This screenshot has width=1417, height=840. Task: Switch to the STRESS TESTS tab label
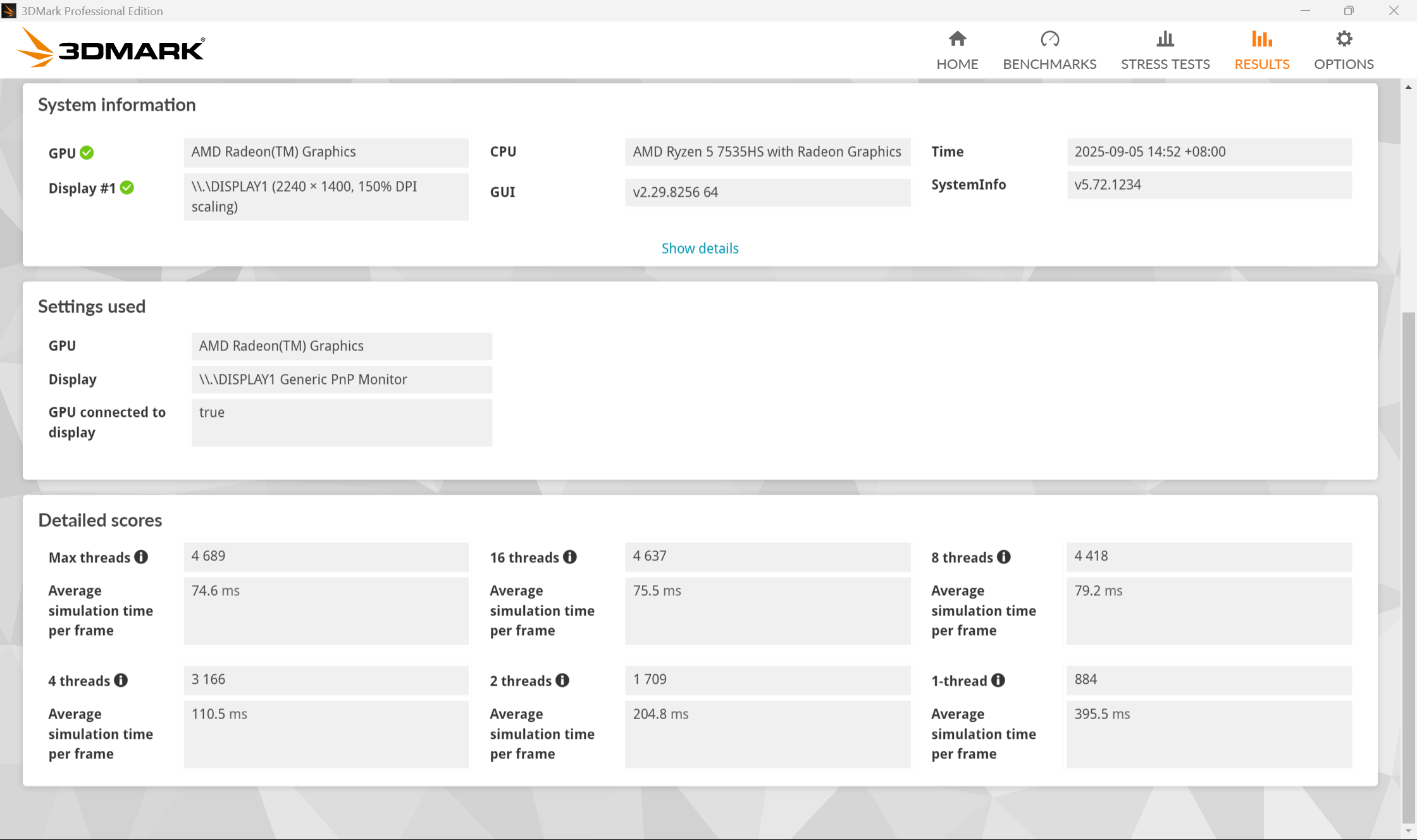tap(1165, 64)
